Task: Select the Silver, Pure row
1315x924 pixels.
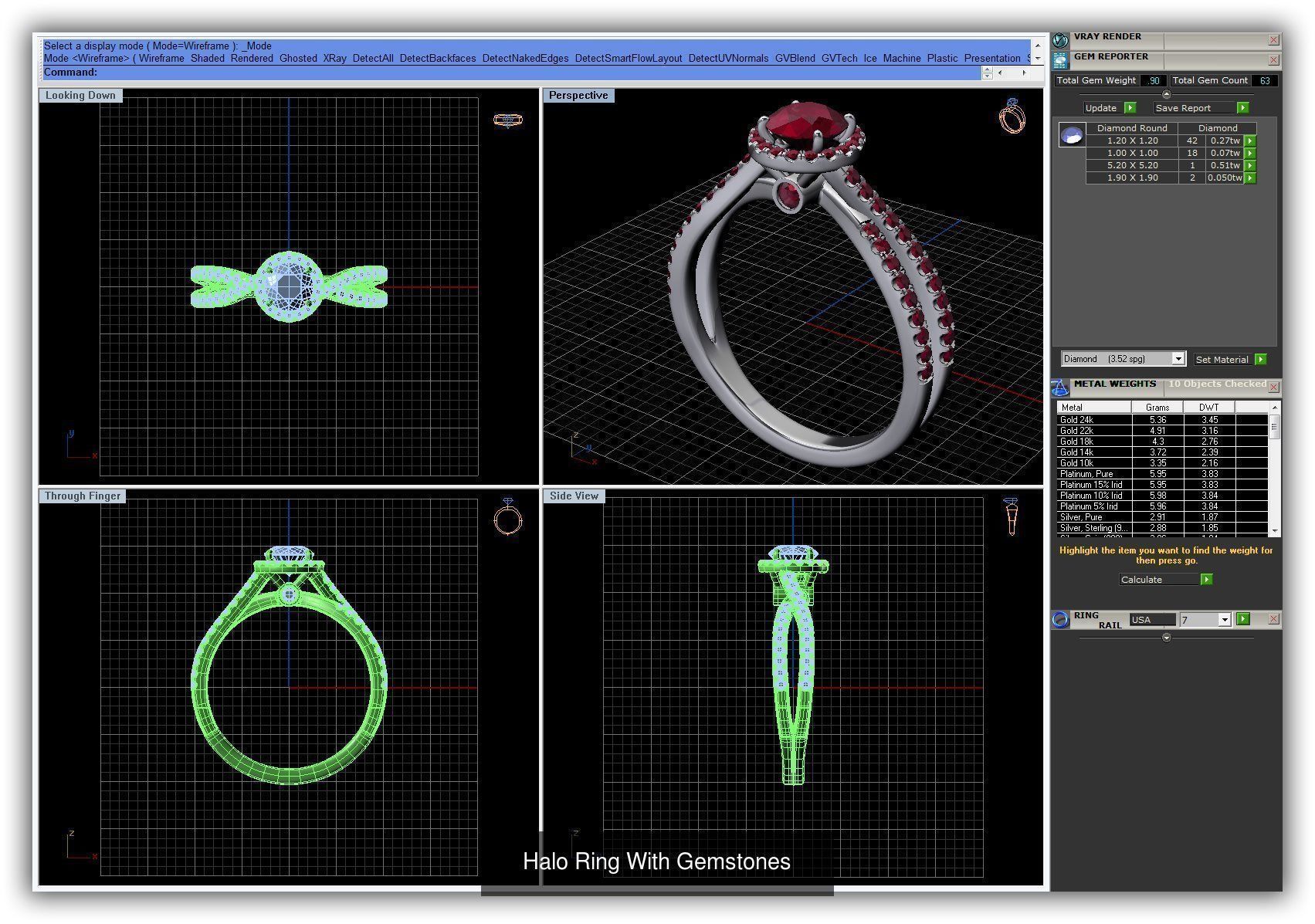Action: [x=1162, y=517]
